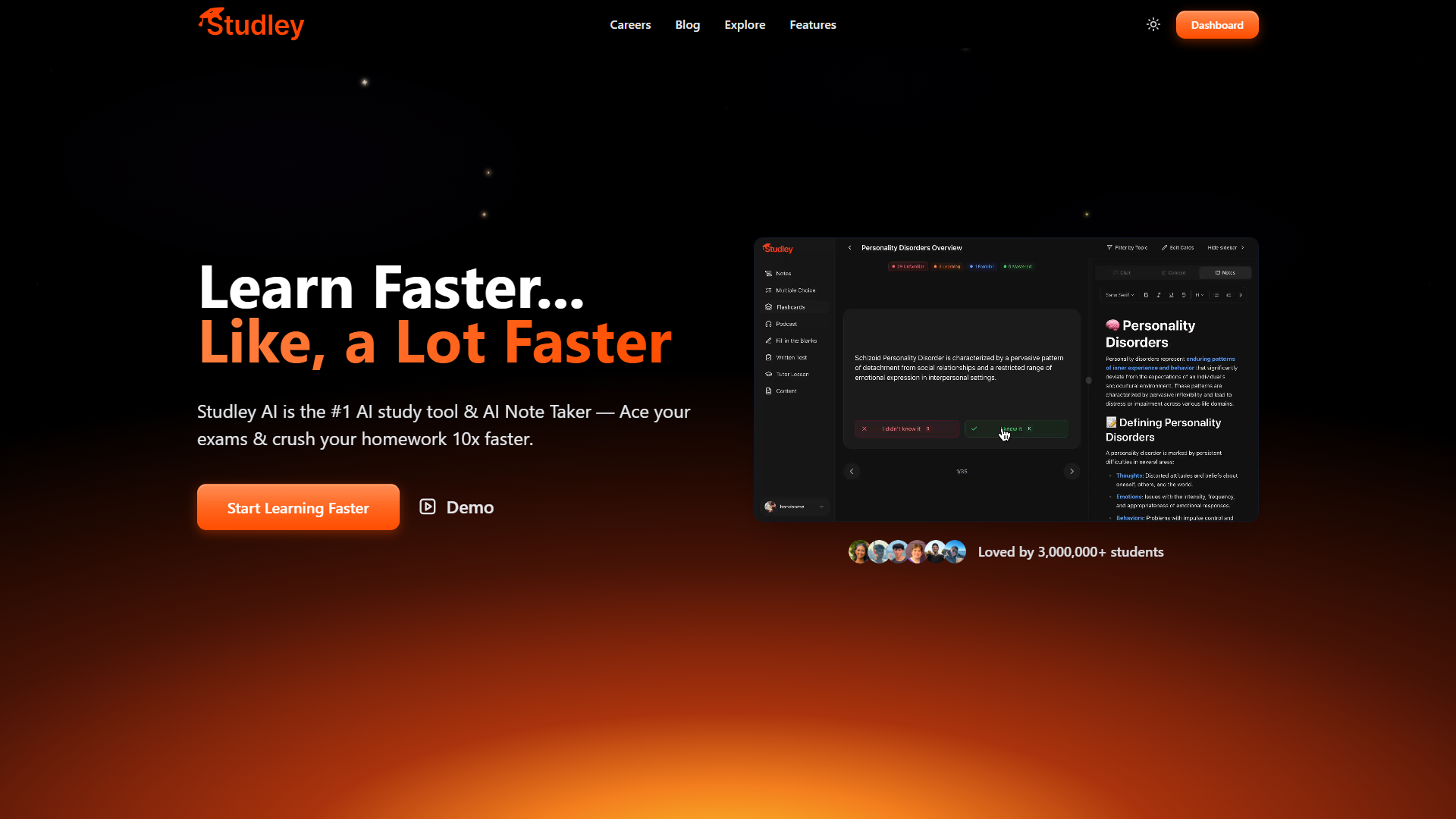Switch to the Content tab in demo panel
Image resolution: width=1456 pixels, height=819 pixels.
[x=1173, y=273]
